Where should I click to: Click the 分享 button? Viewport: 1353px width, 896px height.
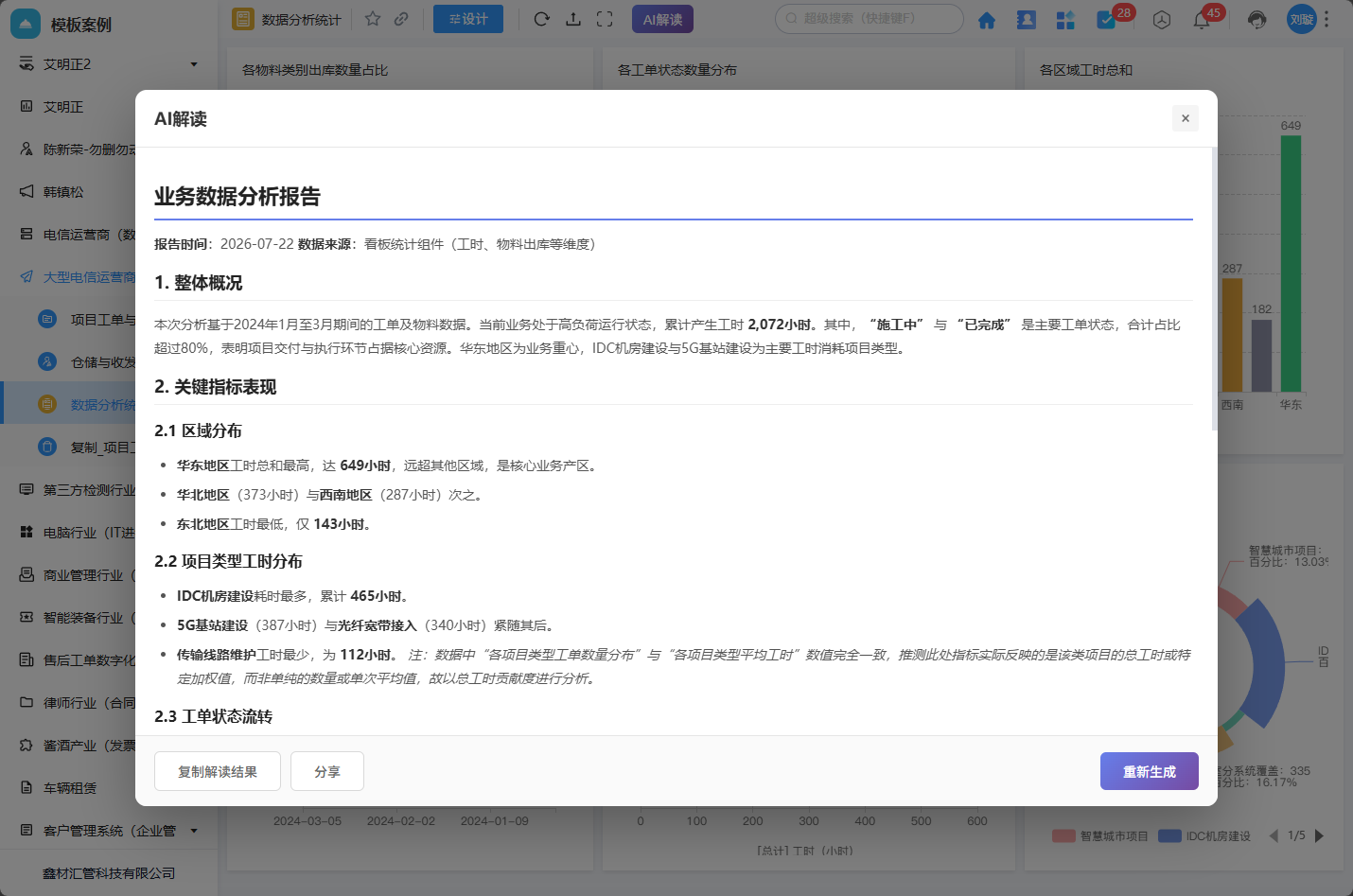327,771
